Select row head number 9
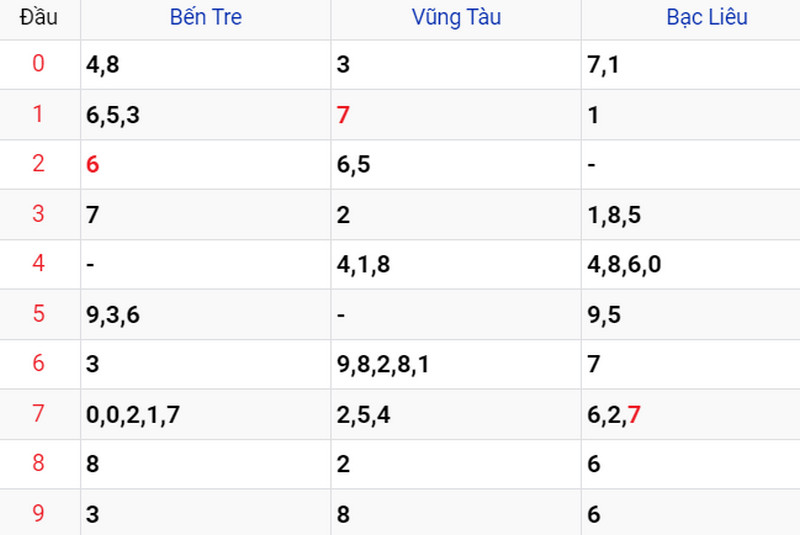Viewport: 800px width, 535px height. click(x=38, y=513)
